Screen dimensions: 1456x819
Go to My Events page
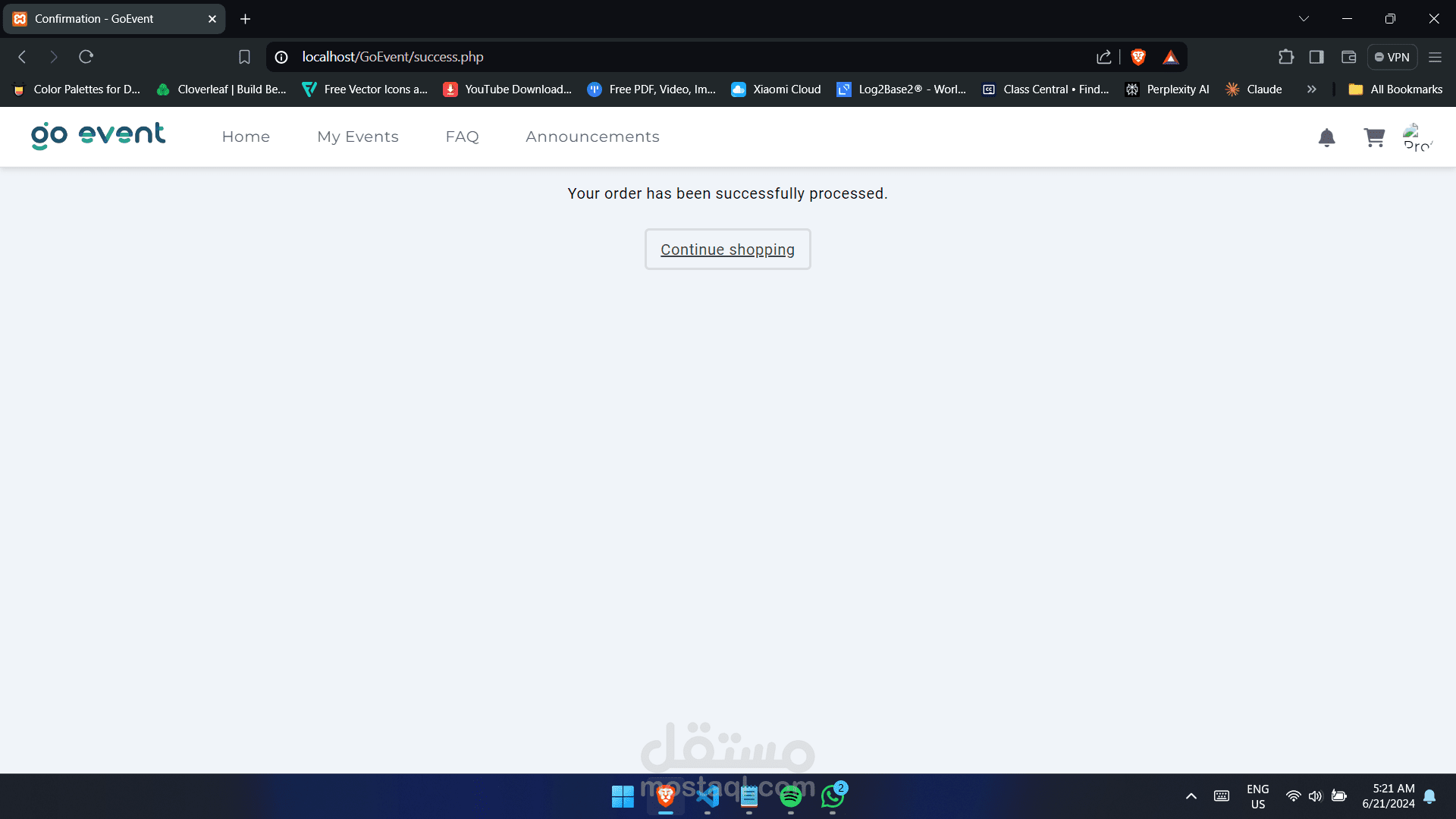point(357,136)
